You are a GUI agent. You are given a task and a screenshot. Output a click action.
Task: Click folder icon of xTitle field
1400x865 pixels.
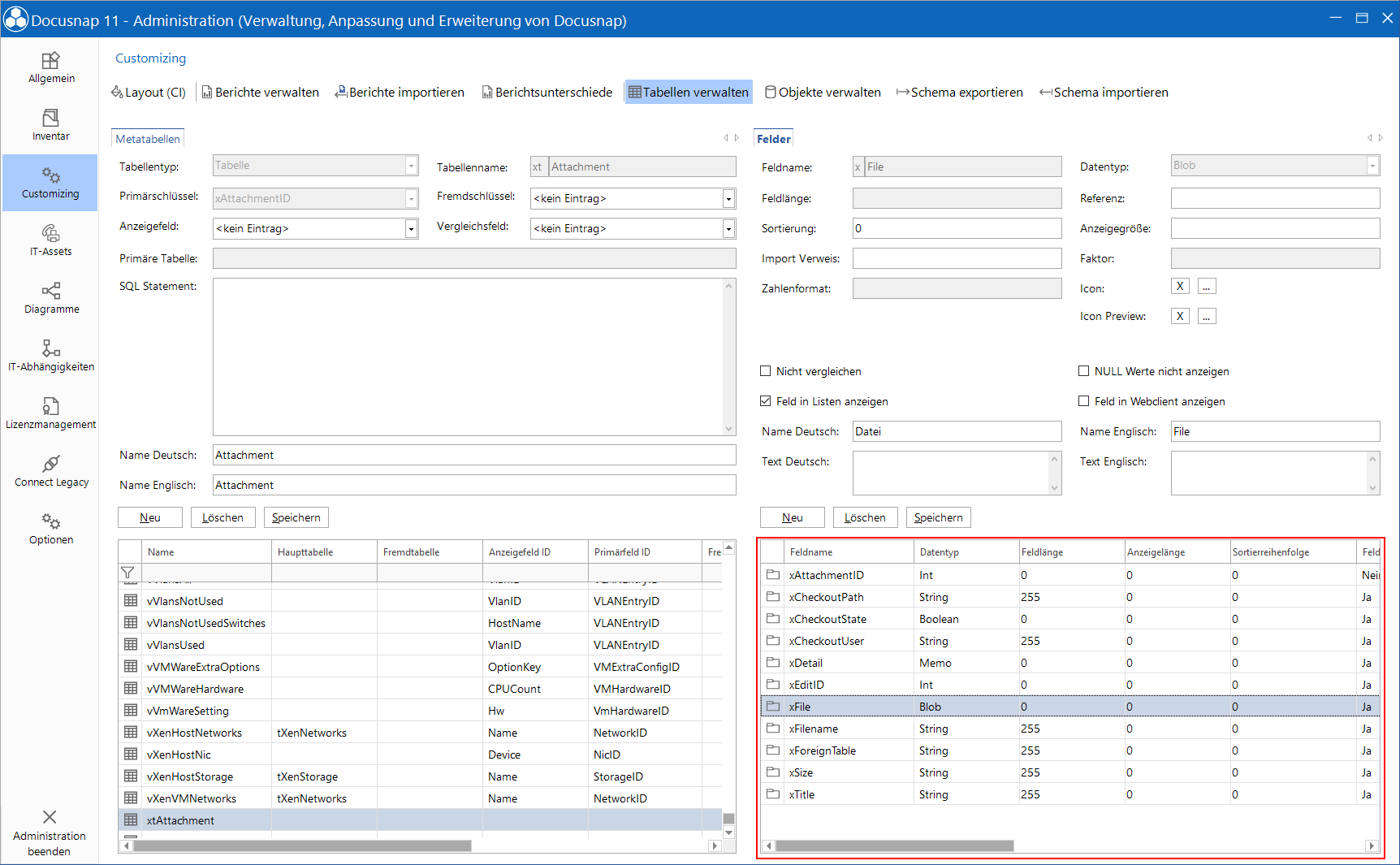coord(773,794)
